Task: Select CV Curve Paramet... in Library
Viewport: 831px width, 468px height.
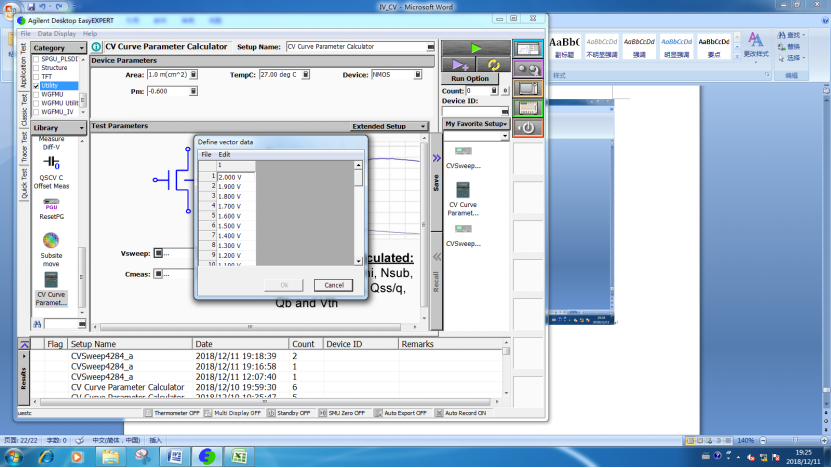Action: tap(51, 289)
